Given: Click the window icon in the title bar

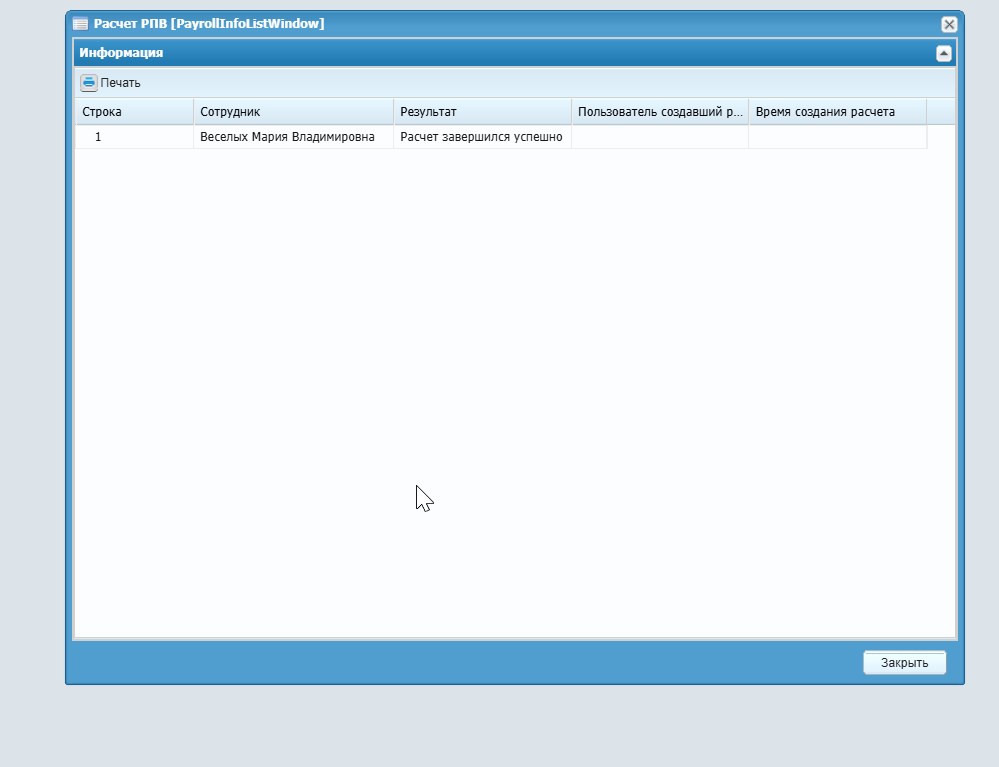Looking at the screenshot, I should pos(80,24).
